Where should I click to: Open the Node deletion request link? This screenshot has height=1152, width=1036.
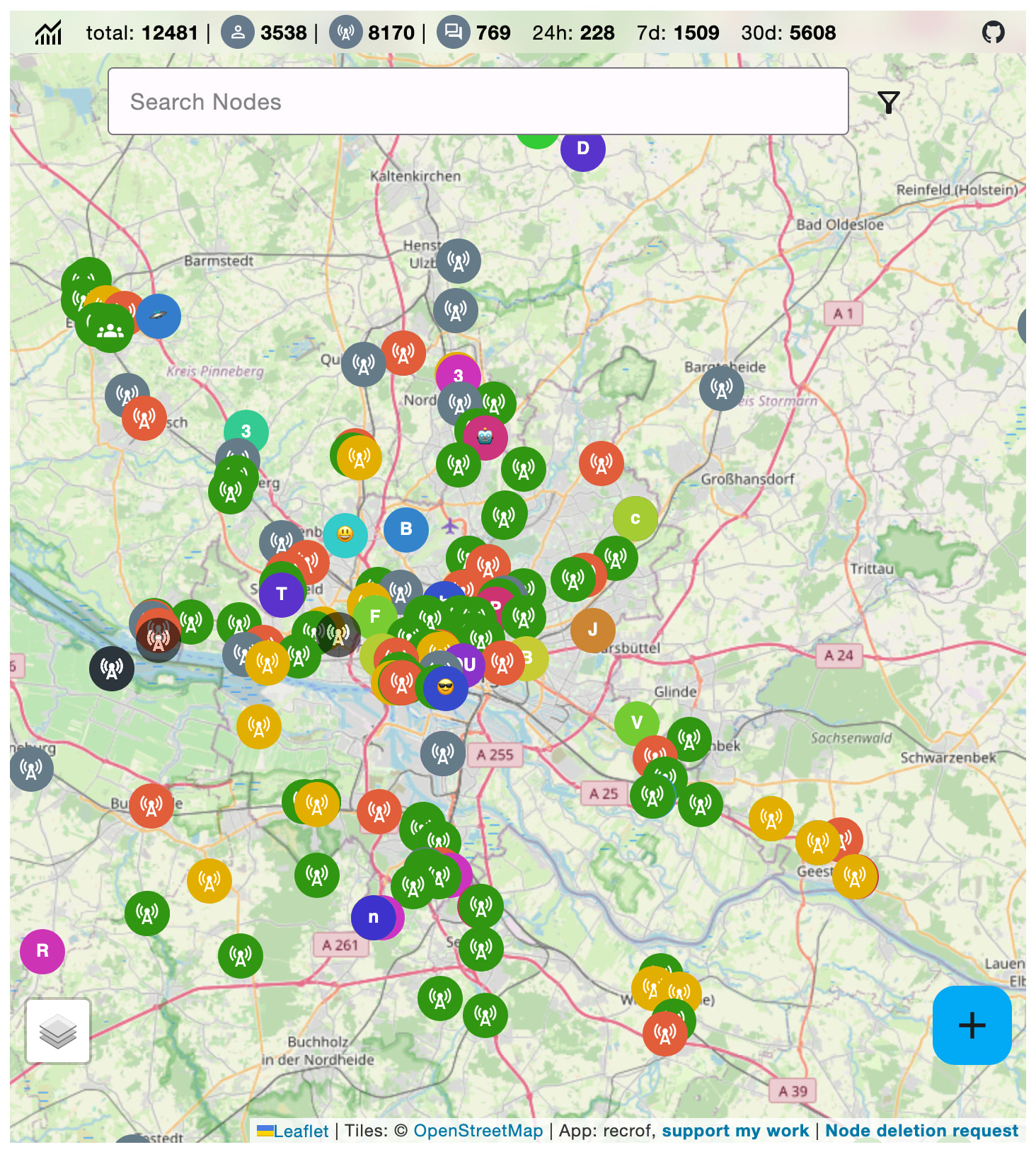click(921, 1131)
